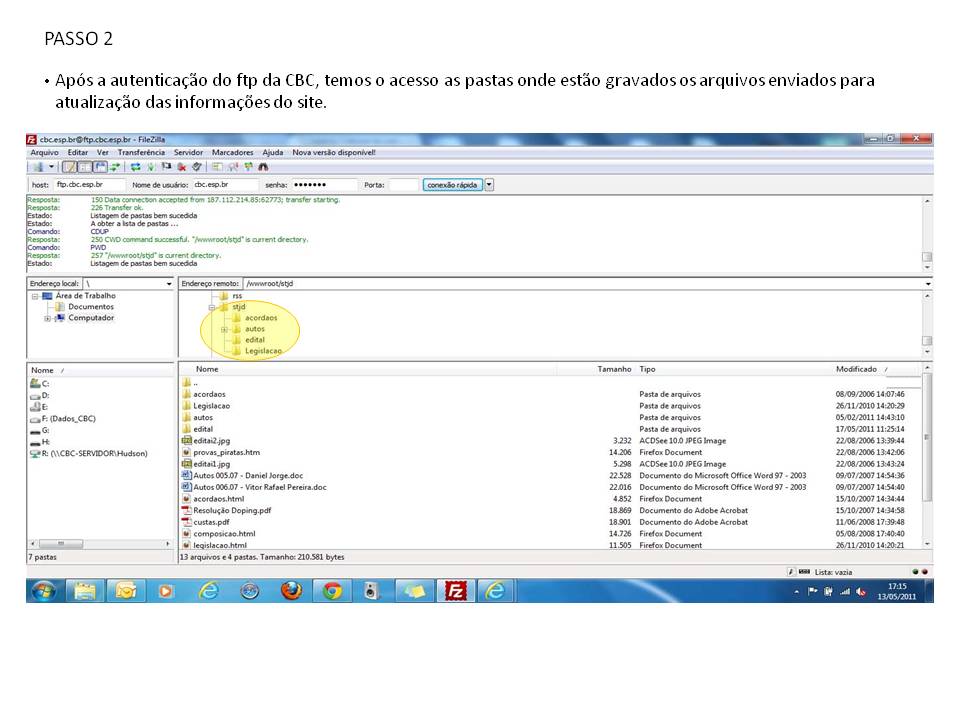Viewport: 960px width, 720px height.
Task: Toggle the message log view icon
Action: pos(70,167)
